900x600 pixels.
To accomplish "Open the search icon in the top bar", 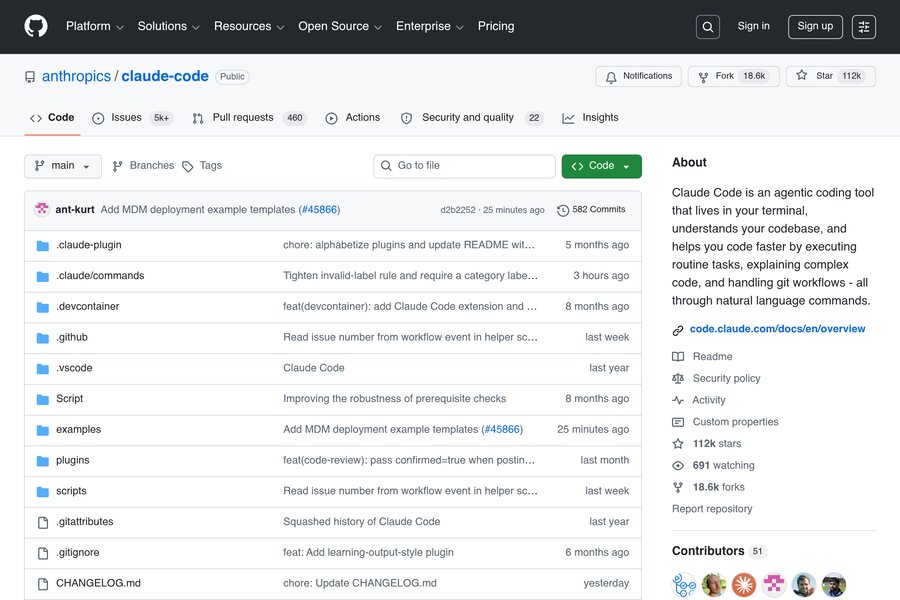I will 707,26.
